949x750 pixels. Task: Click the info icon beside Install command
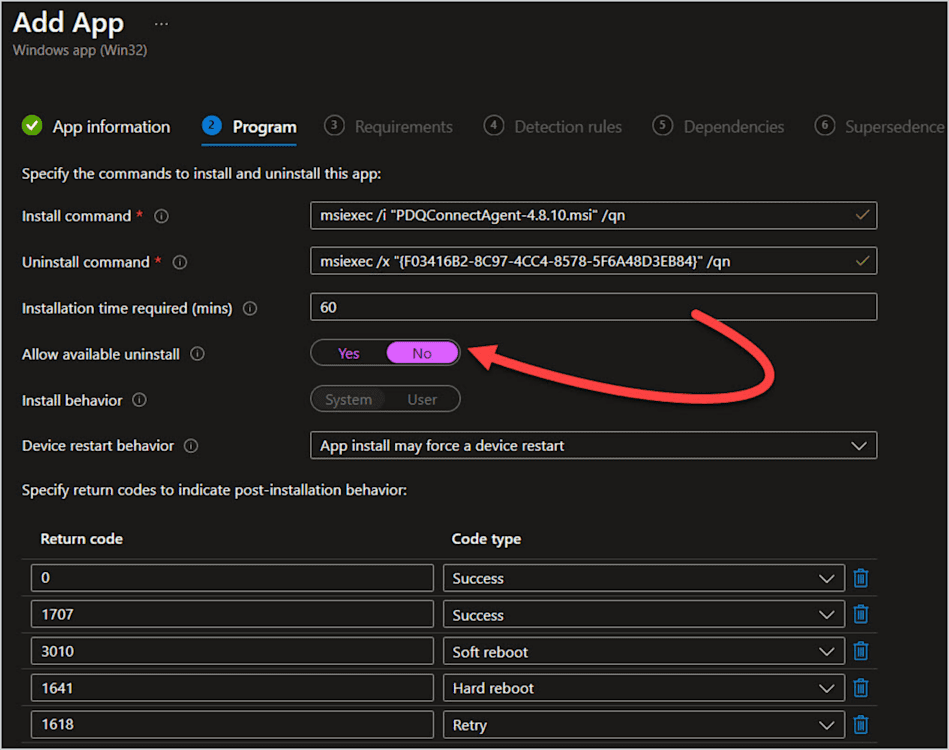[x=161, y=216]
